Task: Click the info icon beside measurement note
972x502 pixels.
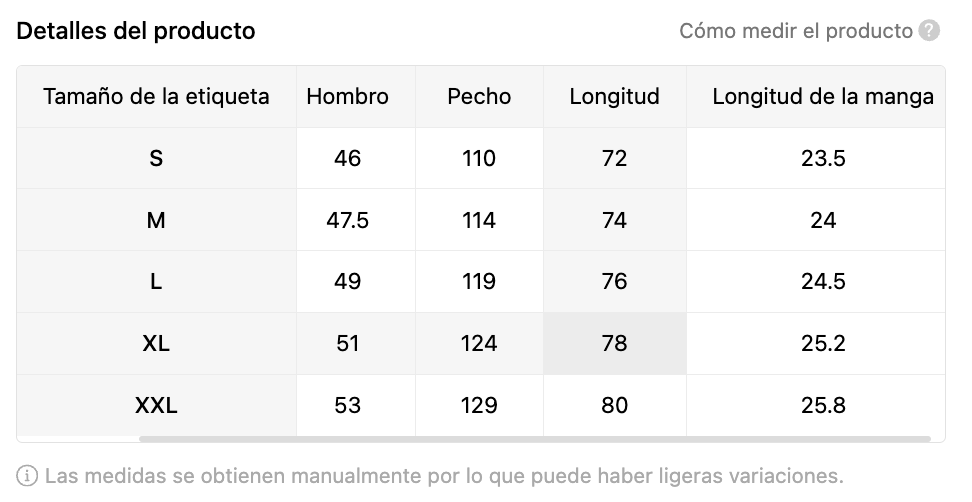Action: tap(27, 476)
